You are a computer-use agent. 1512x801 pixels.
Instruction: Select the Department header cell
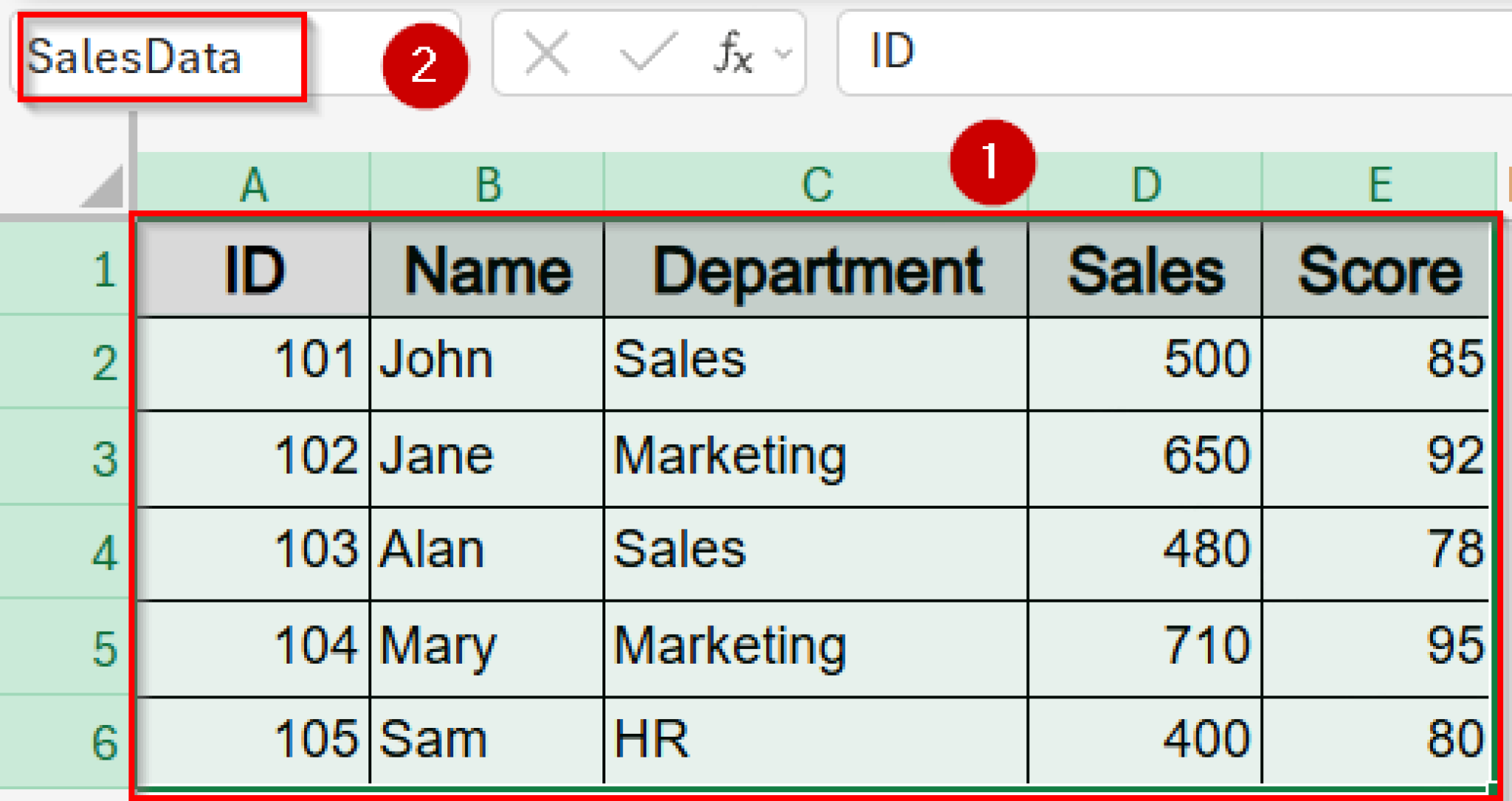pyautogui.click(x=816, y=269)
